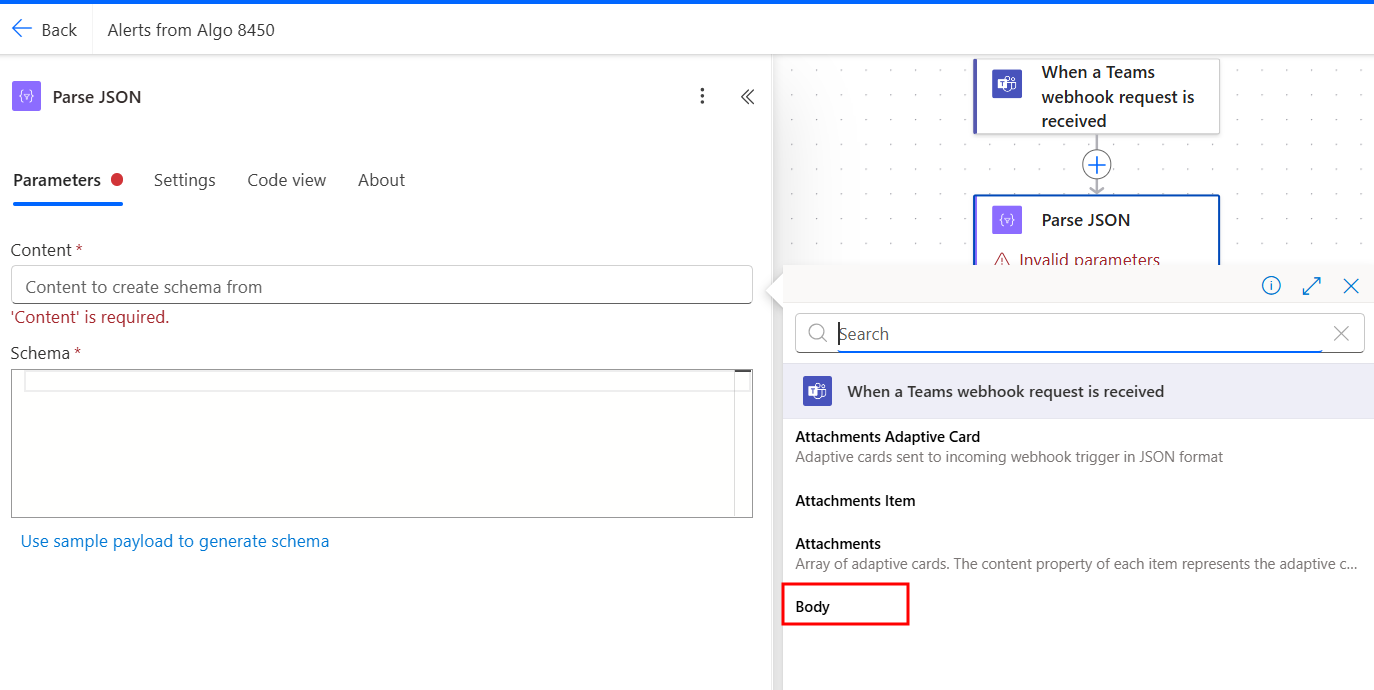Focus the Content input field
This screenshot has height=690, width=1374.
381,285
